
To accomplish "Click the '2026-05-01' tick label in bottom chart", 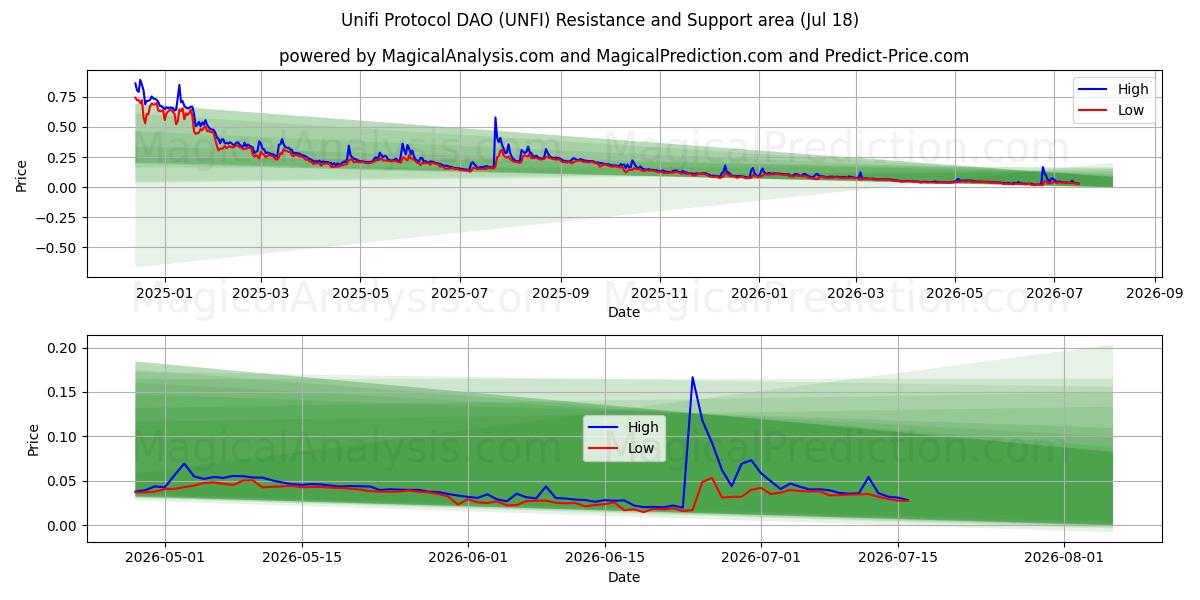I will 165,559.
